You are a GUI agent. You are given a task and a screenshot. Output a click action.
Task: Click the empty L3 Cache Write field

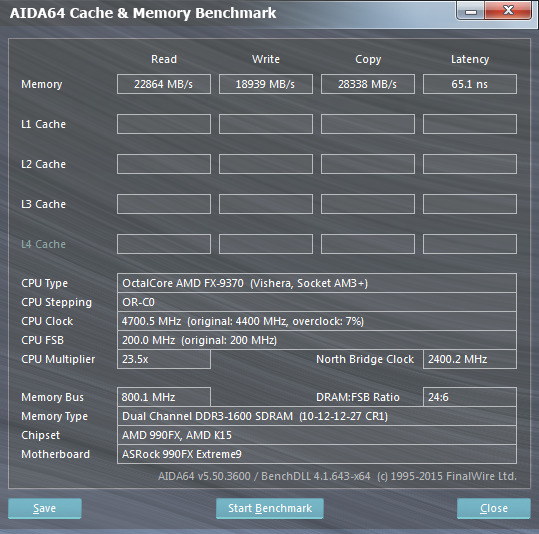pos(266,204)
